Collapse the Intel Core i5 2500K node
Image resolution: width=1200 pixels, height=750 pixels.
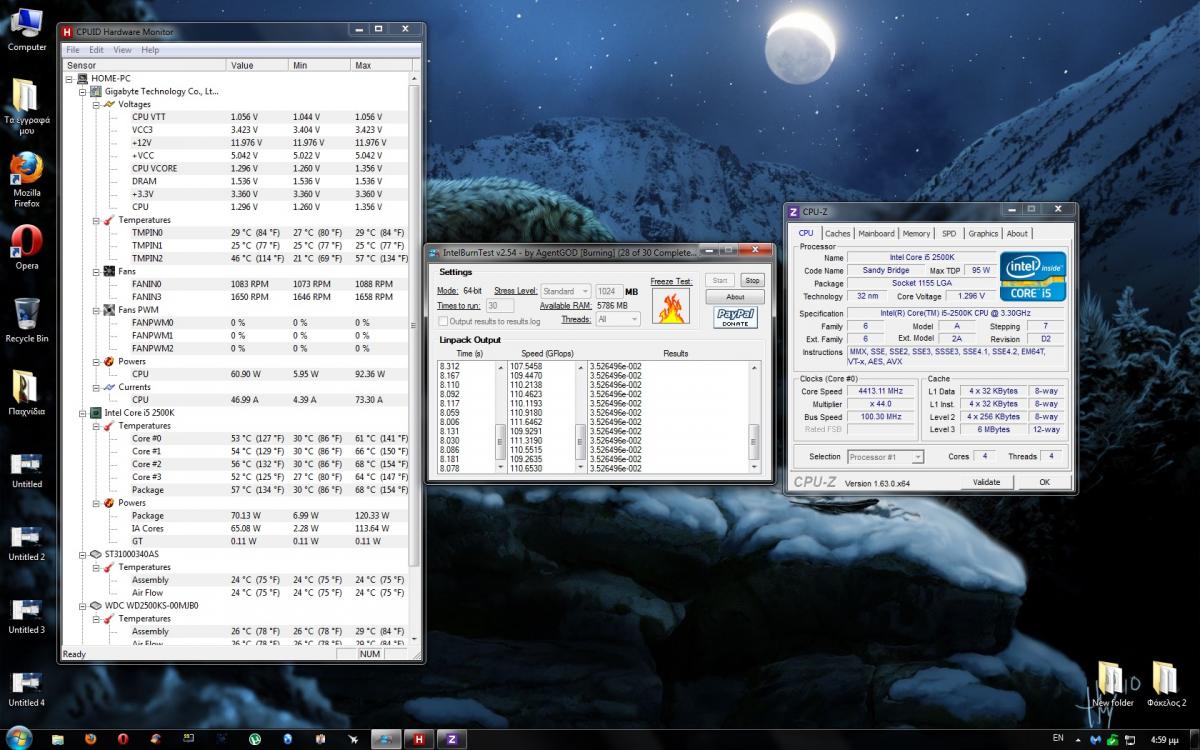(83, 412)
